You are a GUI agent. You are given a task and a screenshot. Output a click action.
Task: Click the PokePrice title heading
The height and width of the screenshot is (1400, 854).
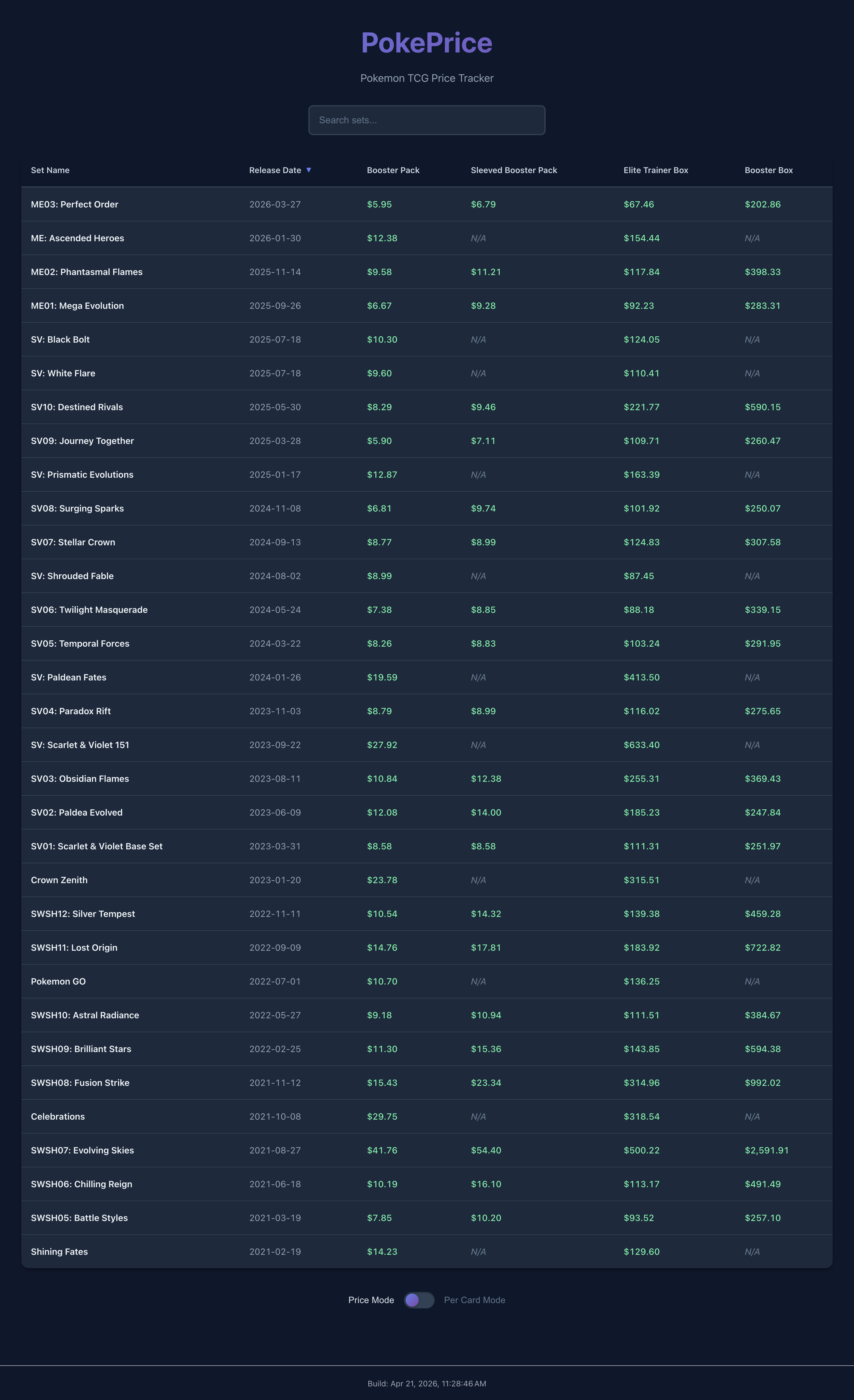tap(426, 42)
